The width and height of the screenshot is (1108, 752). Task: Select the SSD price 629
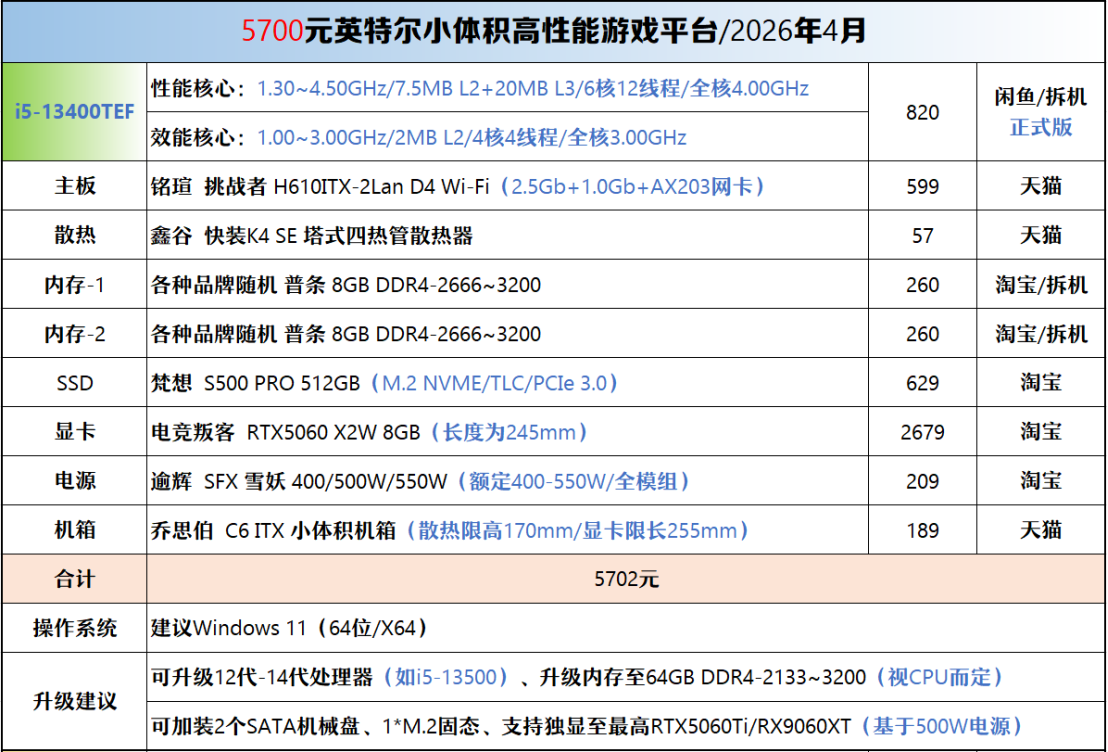[921, 382]
